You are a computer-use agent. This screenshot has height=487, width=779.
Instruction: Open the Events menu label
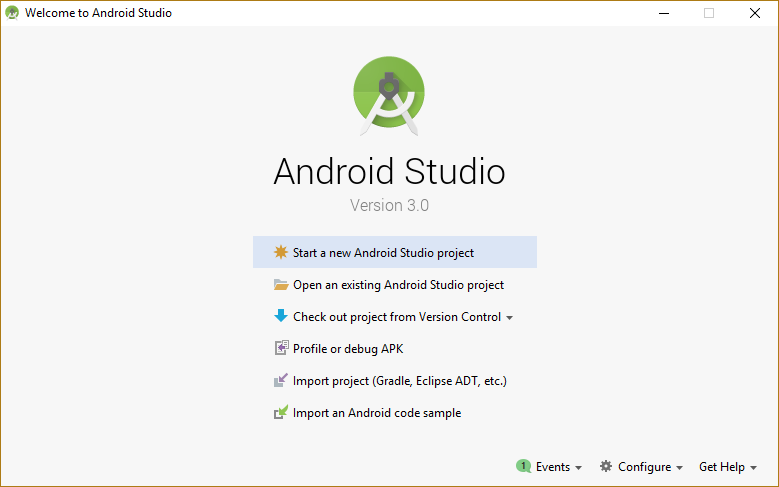pos(552,467)
